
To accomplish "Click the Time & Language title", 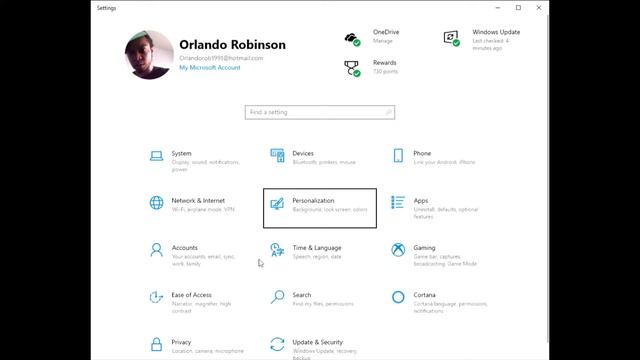I will (x=317, y=248).
